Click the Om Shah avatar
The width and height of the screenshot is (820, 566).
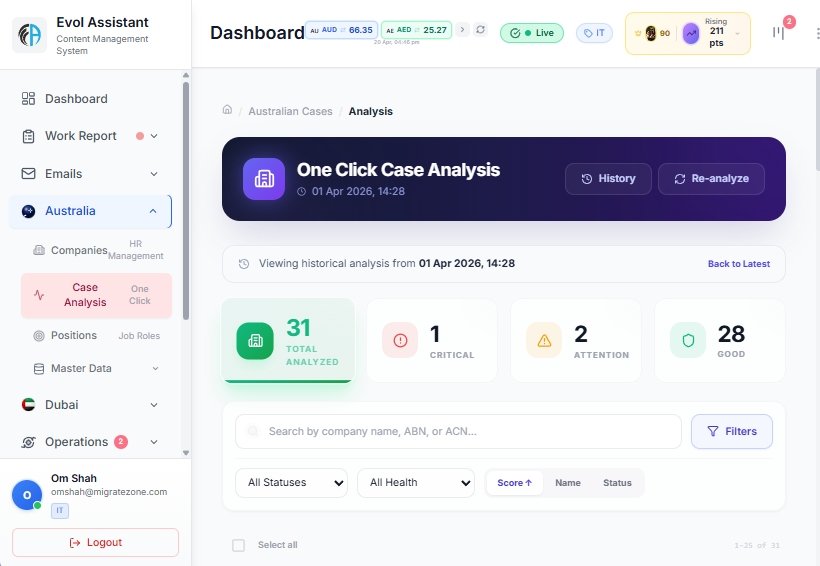[27, 495]
